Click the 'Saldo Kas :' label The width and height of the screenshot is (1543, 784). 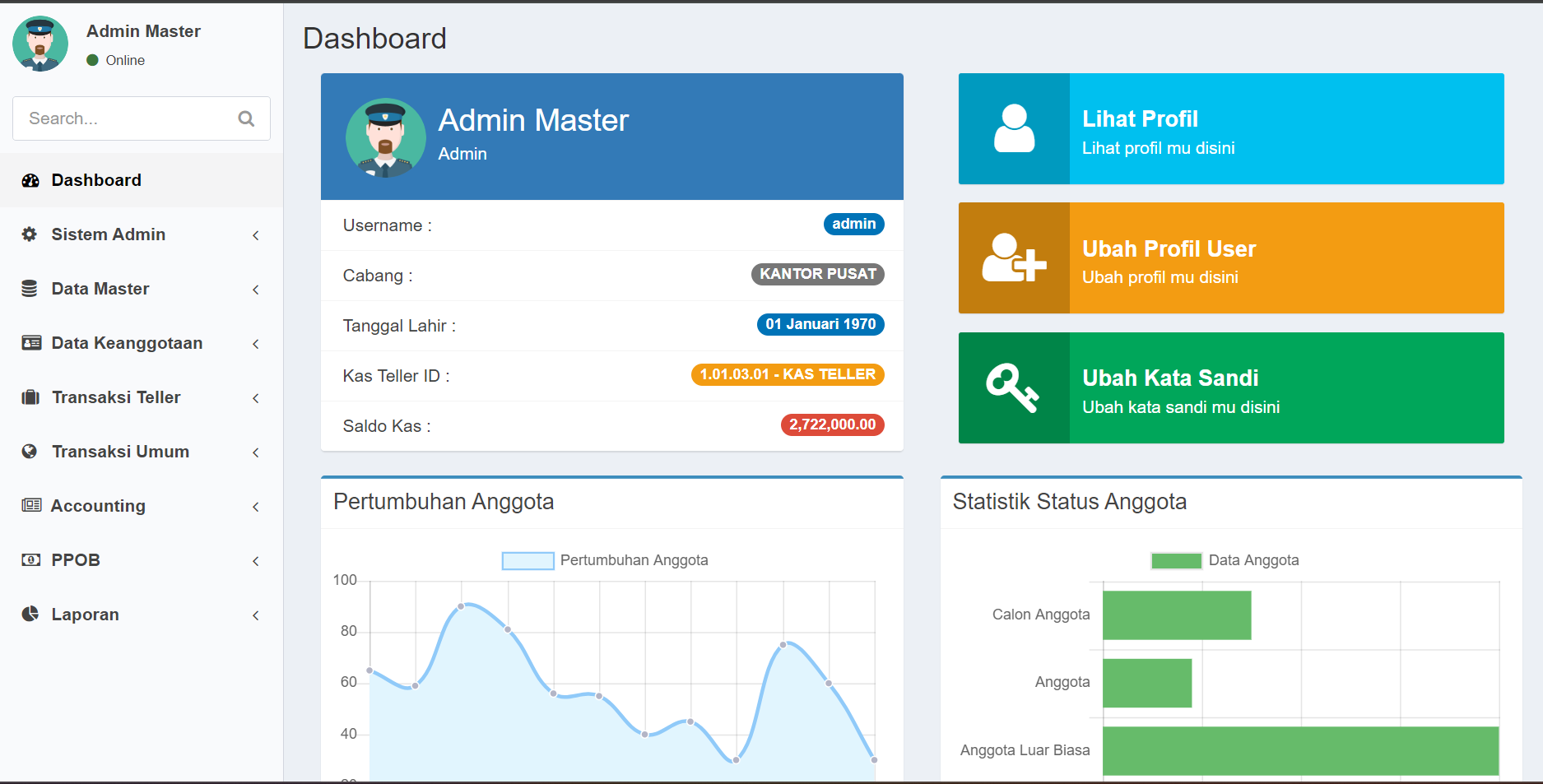point(387,426)
